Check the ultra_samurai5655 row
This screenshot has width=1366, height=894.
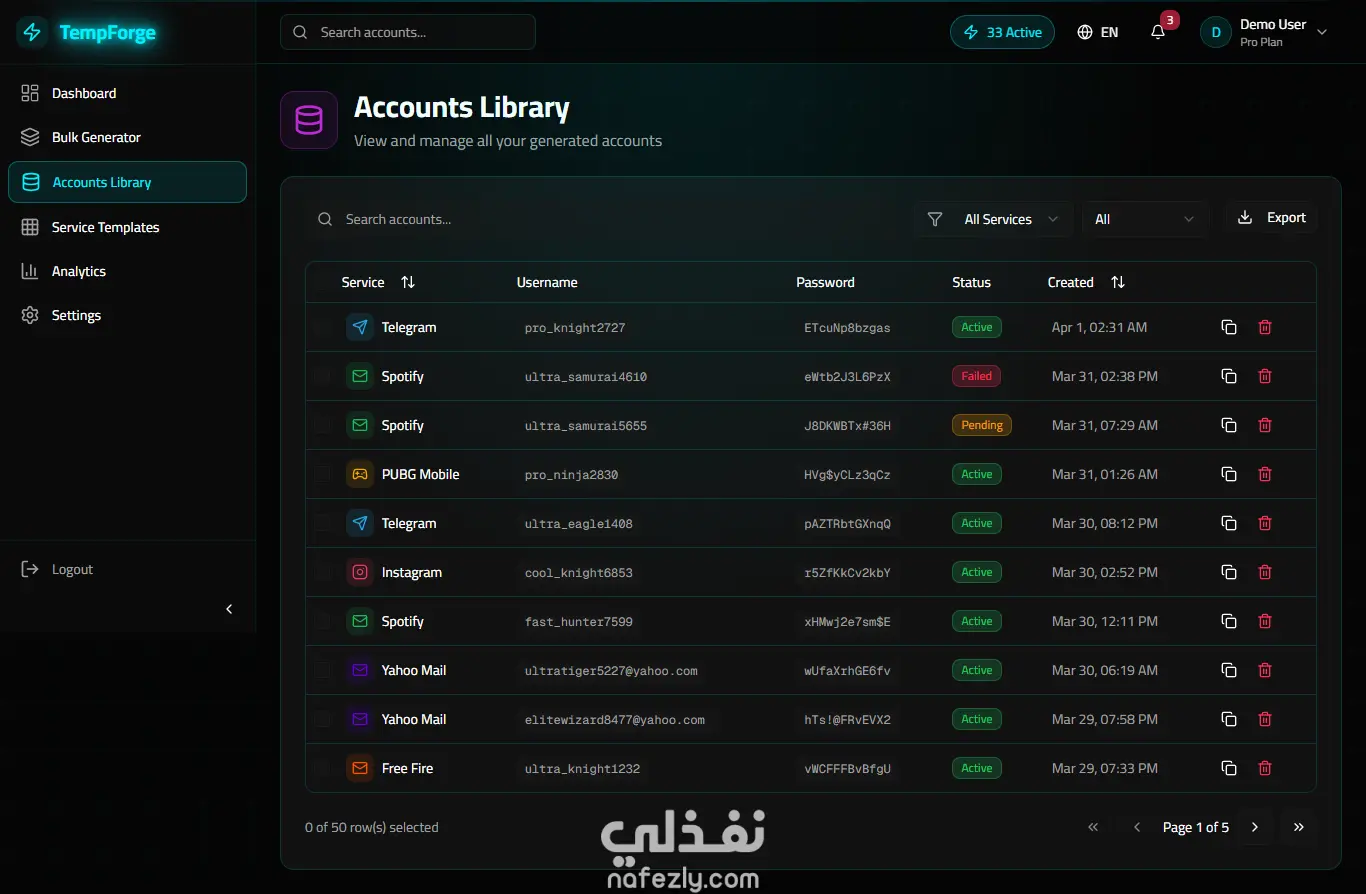(x=323, y=425)
